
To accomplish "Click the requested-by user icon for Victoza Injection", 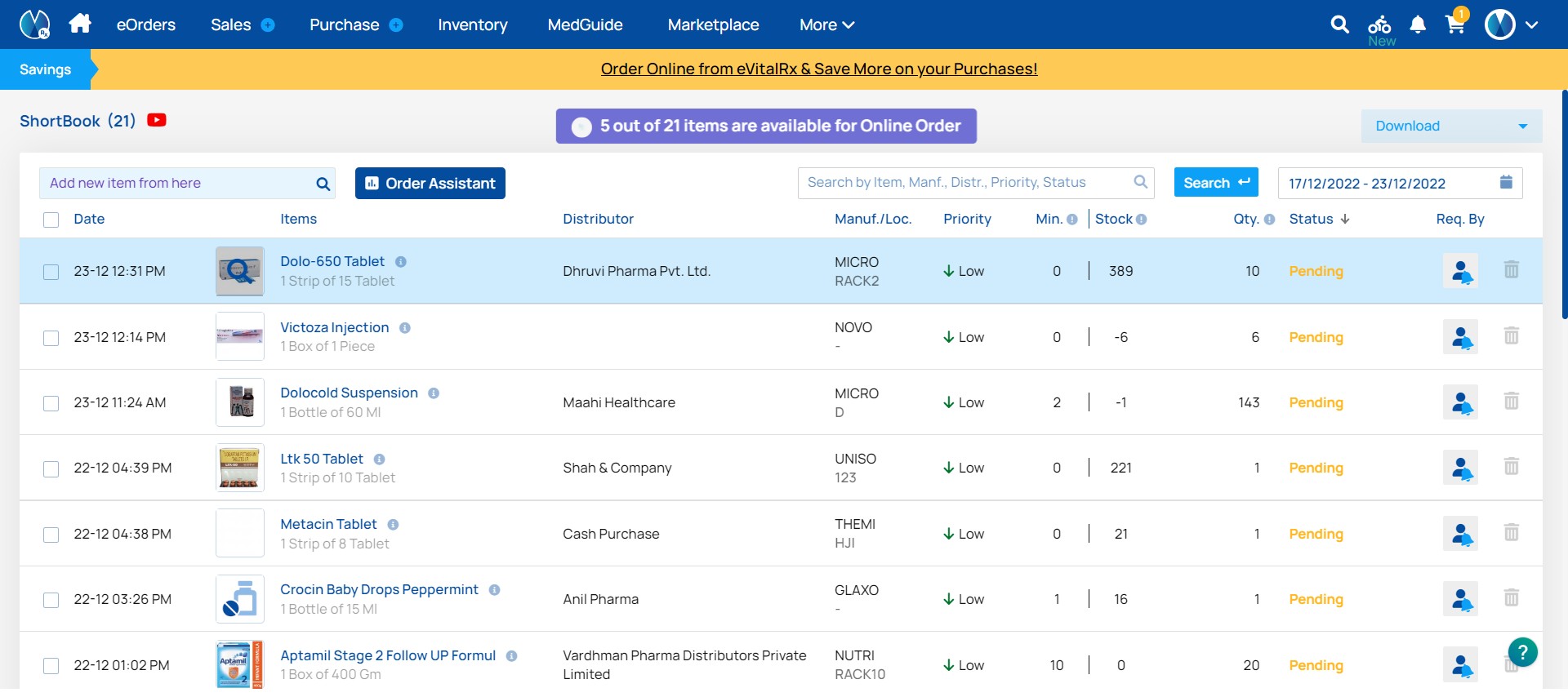I will click(x=1460, y=336).
